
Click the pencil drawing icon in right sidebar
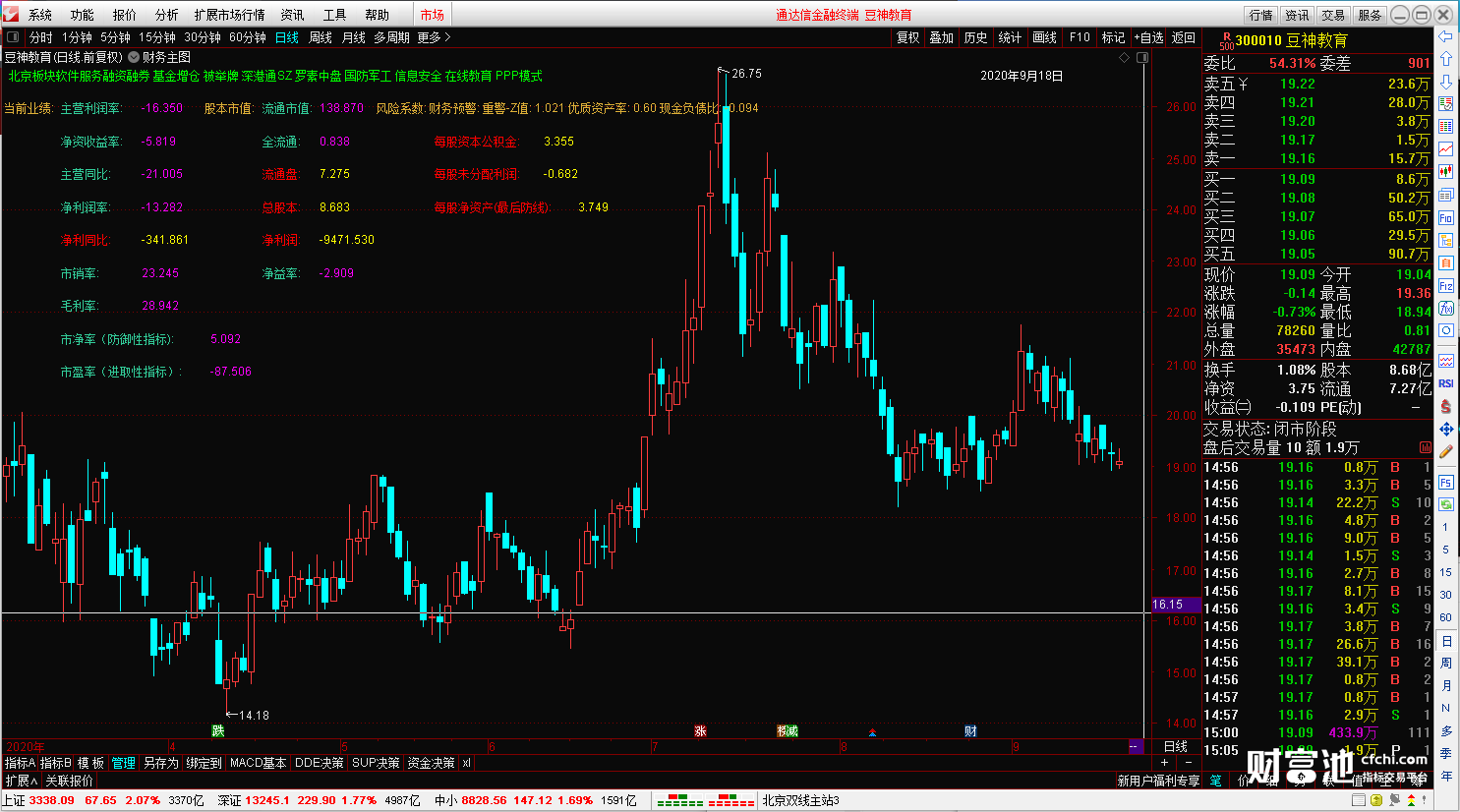pyautogui.click(x=1445, y=452)
